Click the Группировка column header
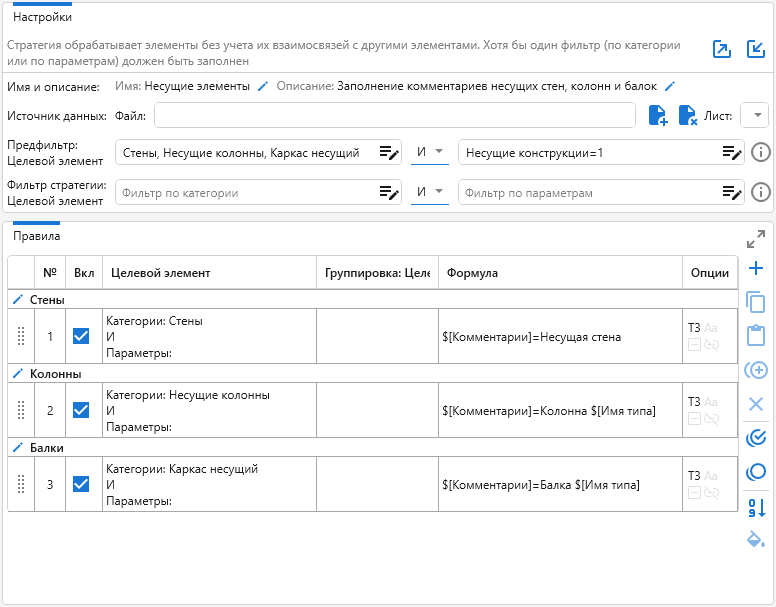 [377, 273]
